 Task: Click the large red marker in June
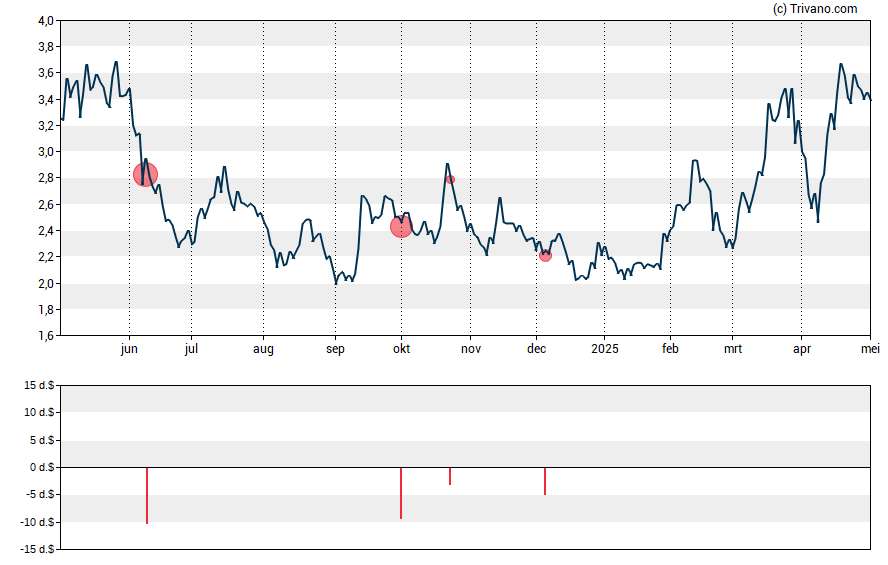click(x=146, y=174)
